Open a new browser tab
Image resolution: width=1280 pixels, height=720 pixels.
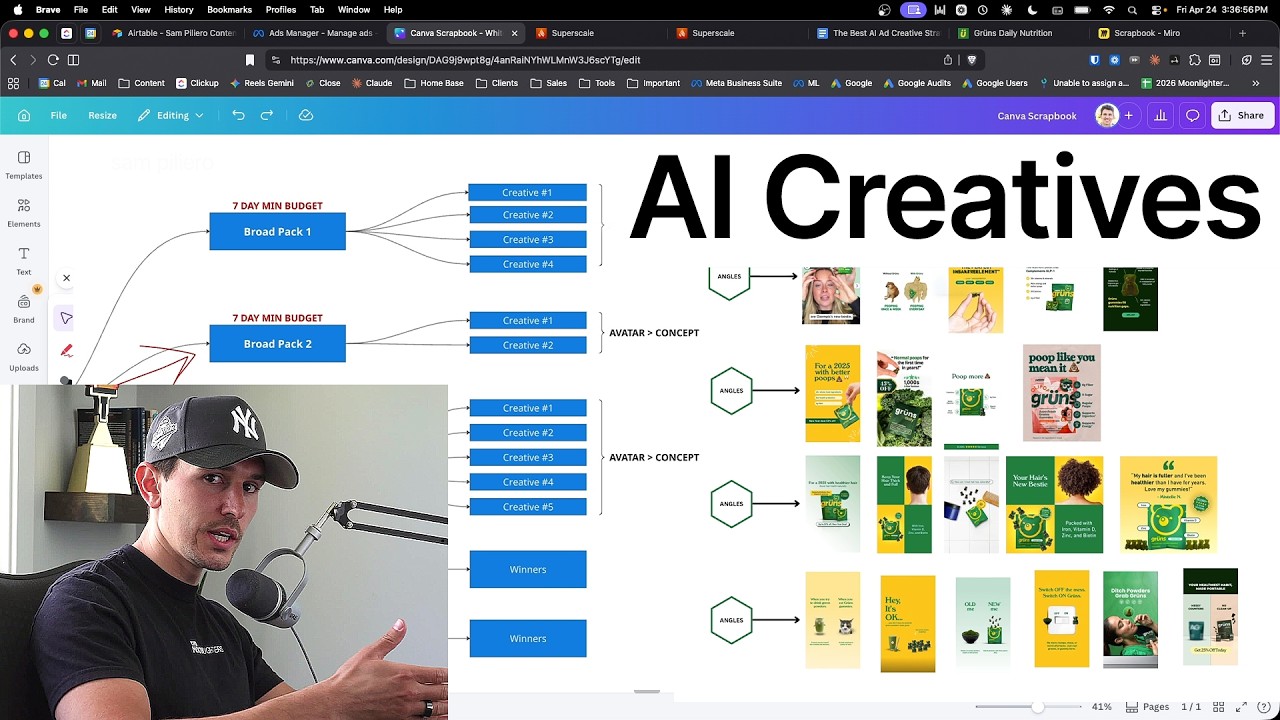pos(1243,33)
